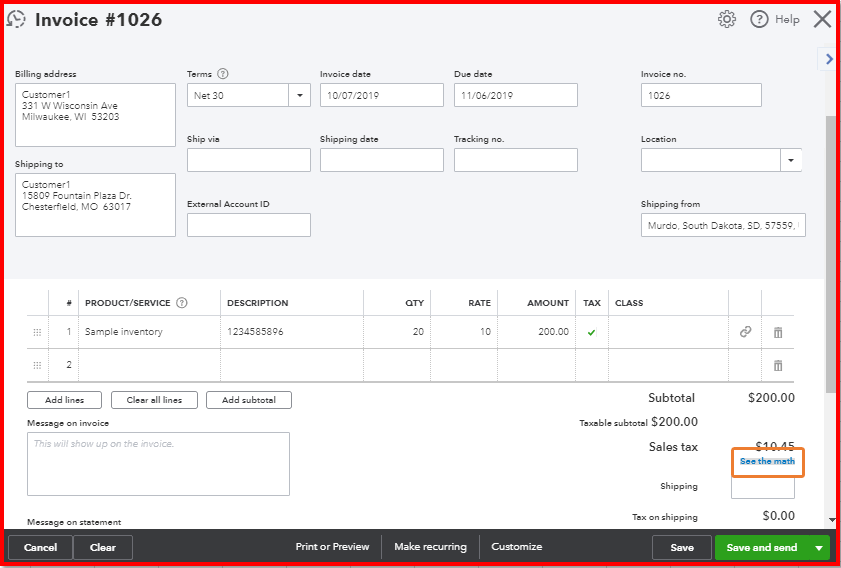This screenshot has height=568, width=841.
Task: Click the Tracking no. field
Action: [x=516, y=160]
